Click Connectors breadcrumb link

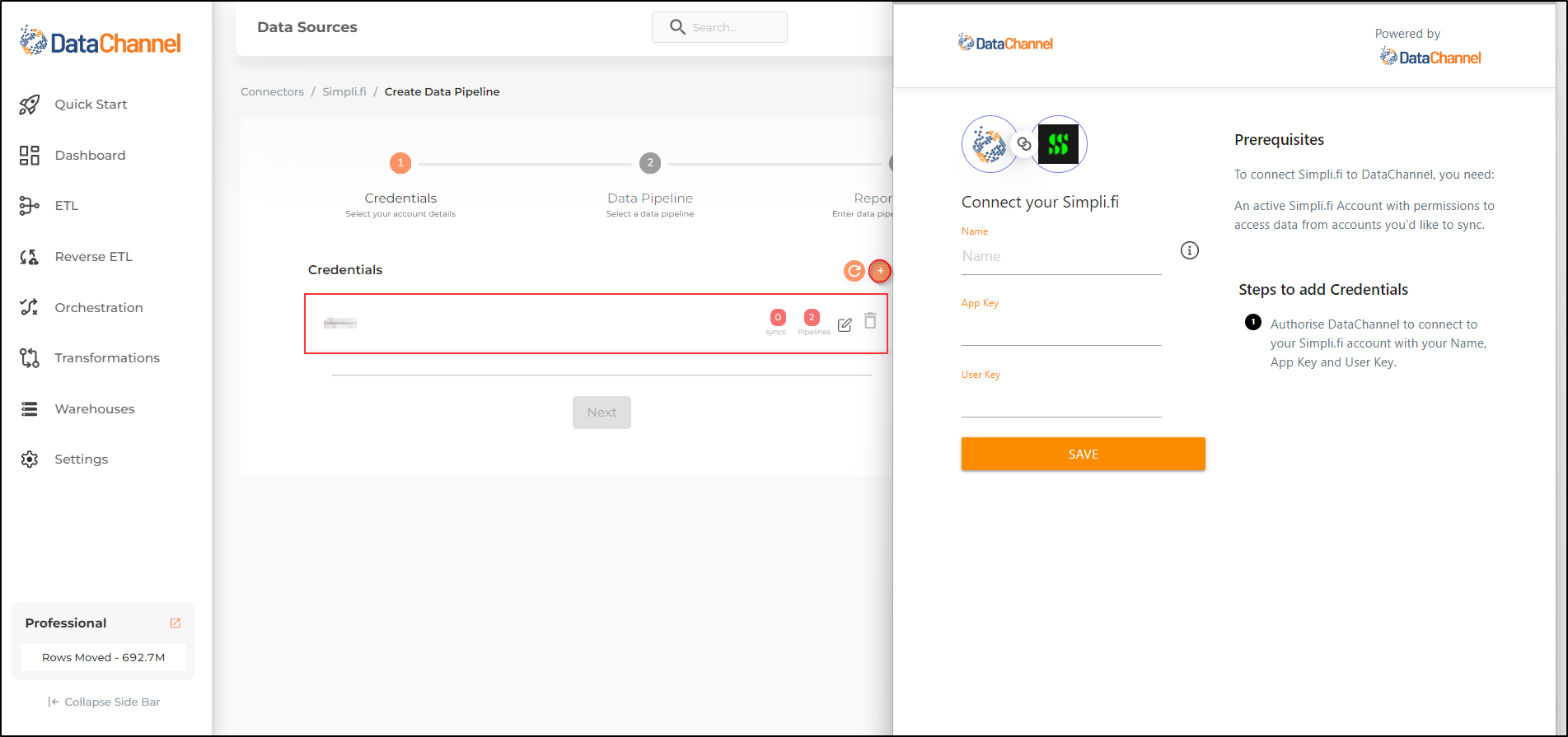coord(272,92)
